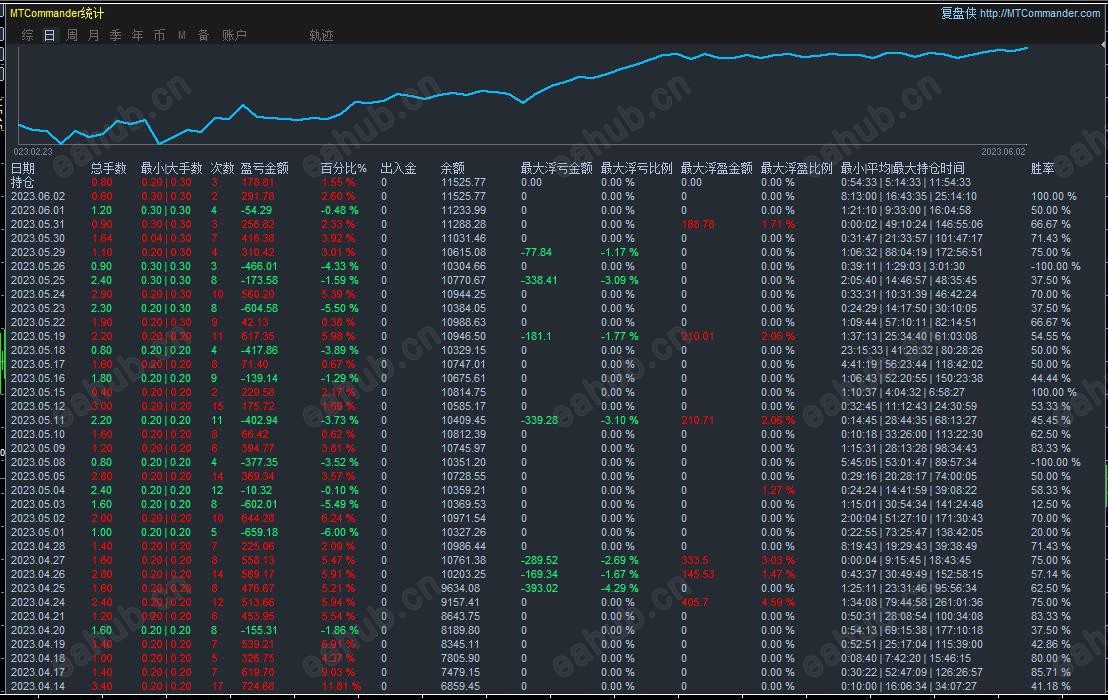Click the 胜率 win rate column header

pos(1042,168)
